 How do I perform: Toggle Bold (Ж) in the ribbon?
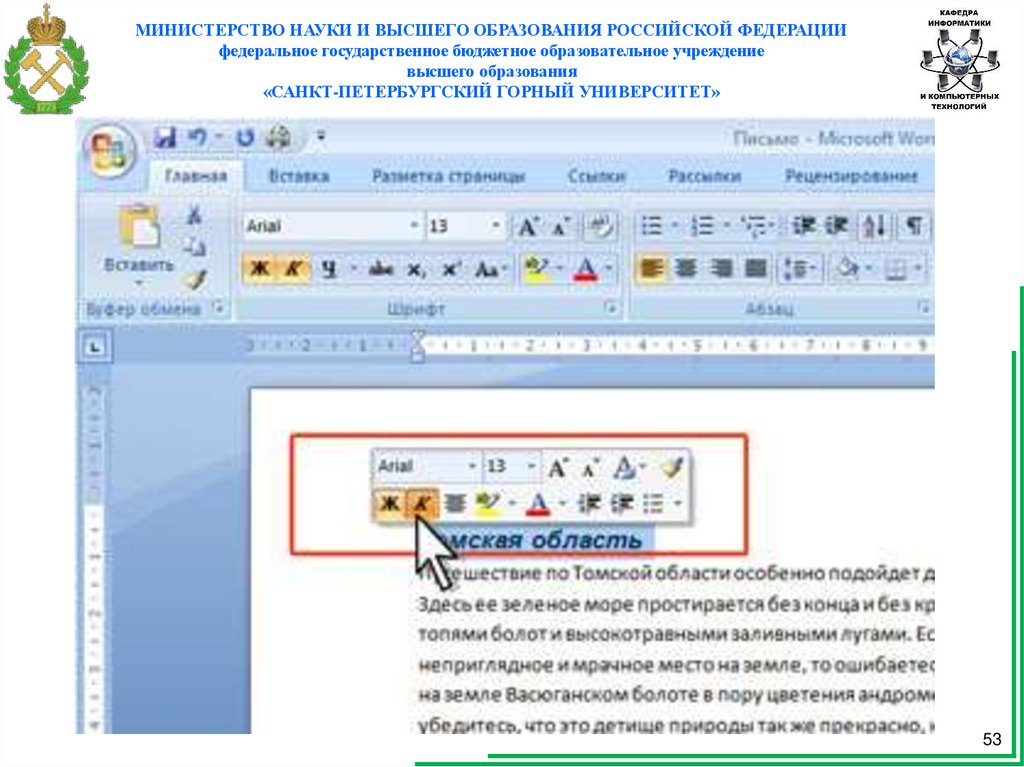(x=261, y=269)
